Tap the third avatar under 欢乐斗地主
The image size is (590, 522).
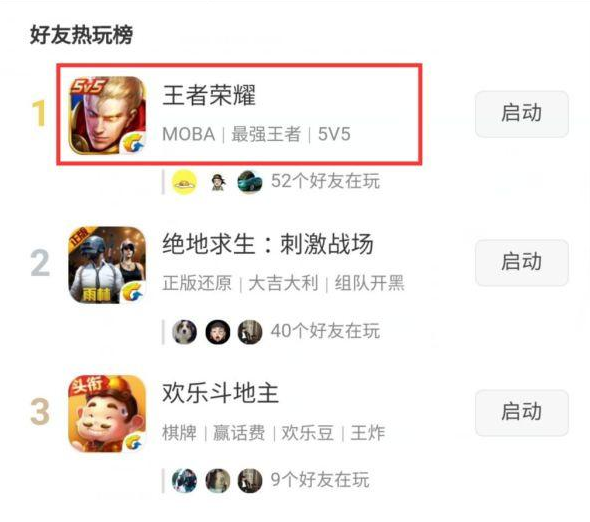click(250, 481)
